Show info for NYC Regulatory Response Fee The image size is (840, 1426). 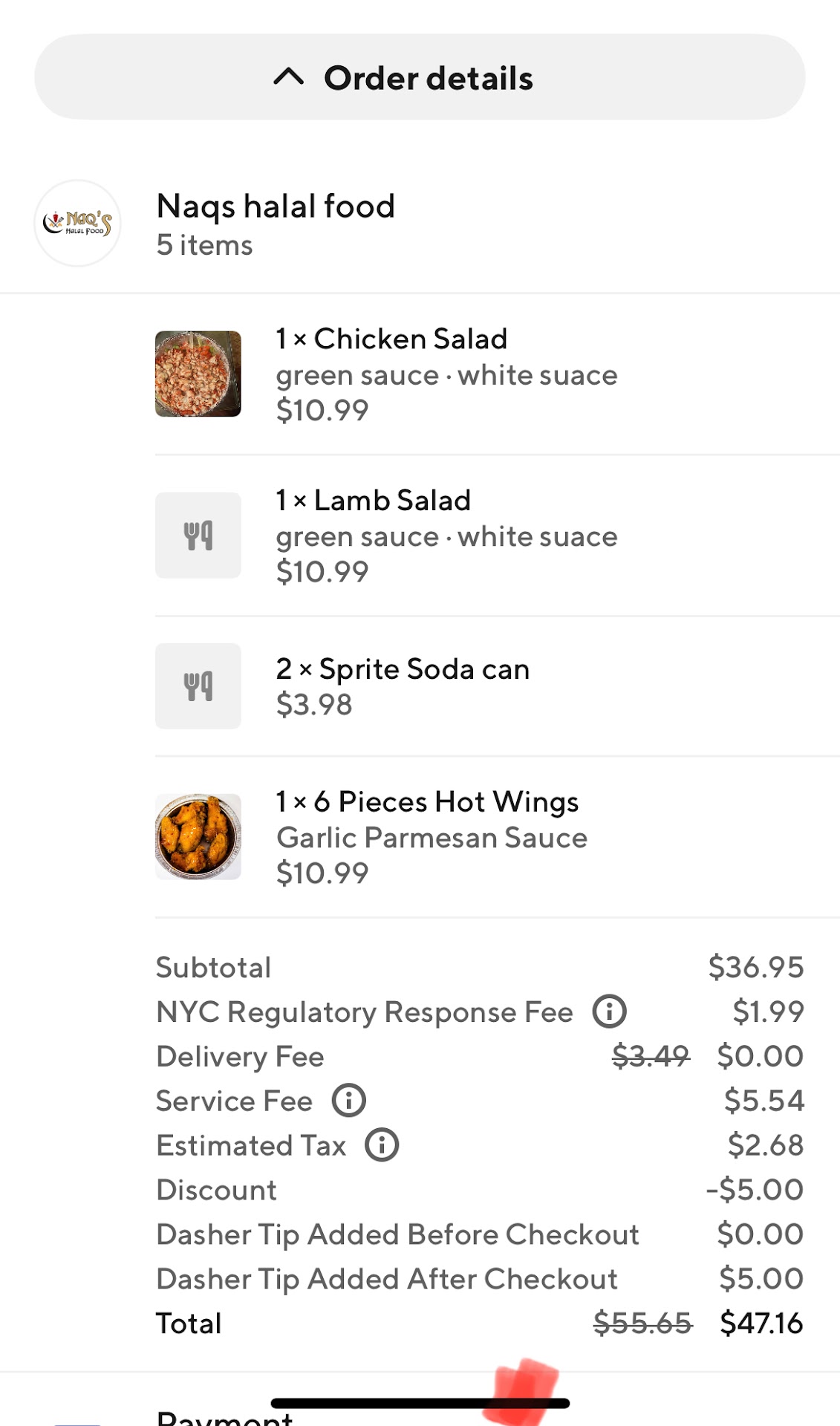coord(609,1012)
